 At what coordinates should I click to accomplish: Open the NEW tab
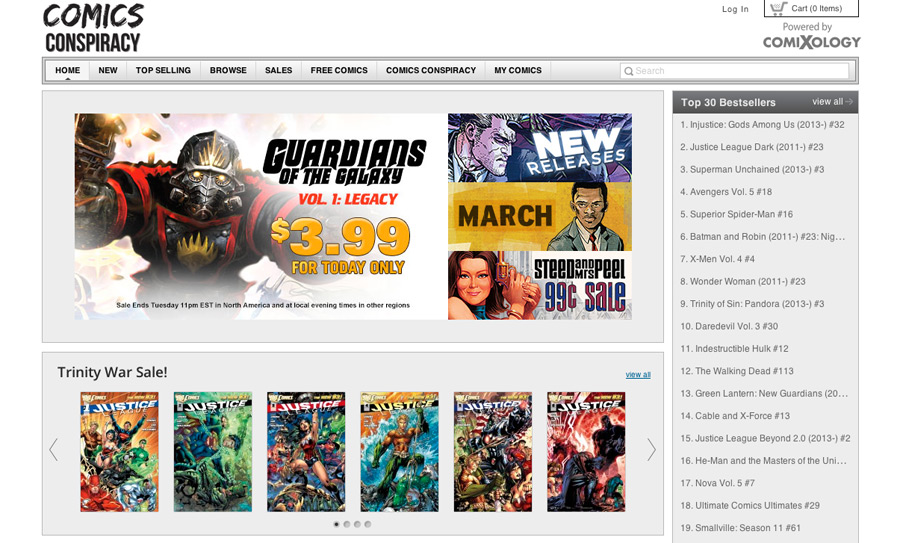coord(108,71)
